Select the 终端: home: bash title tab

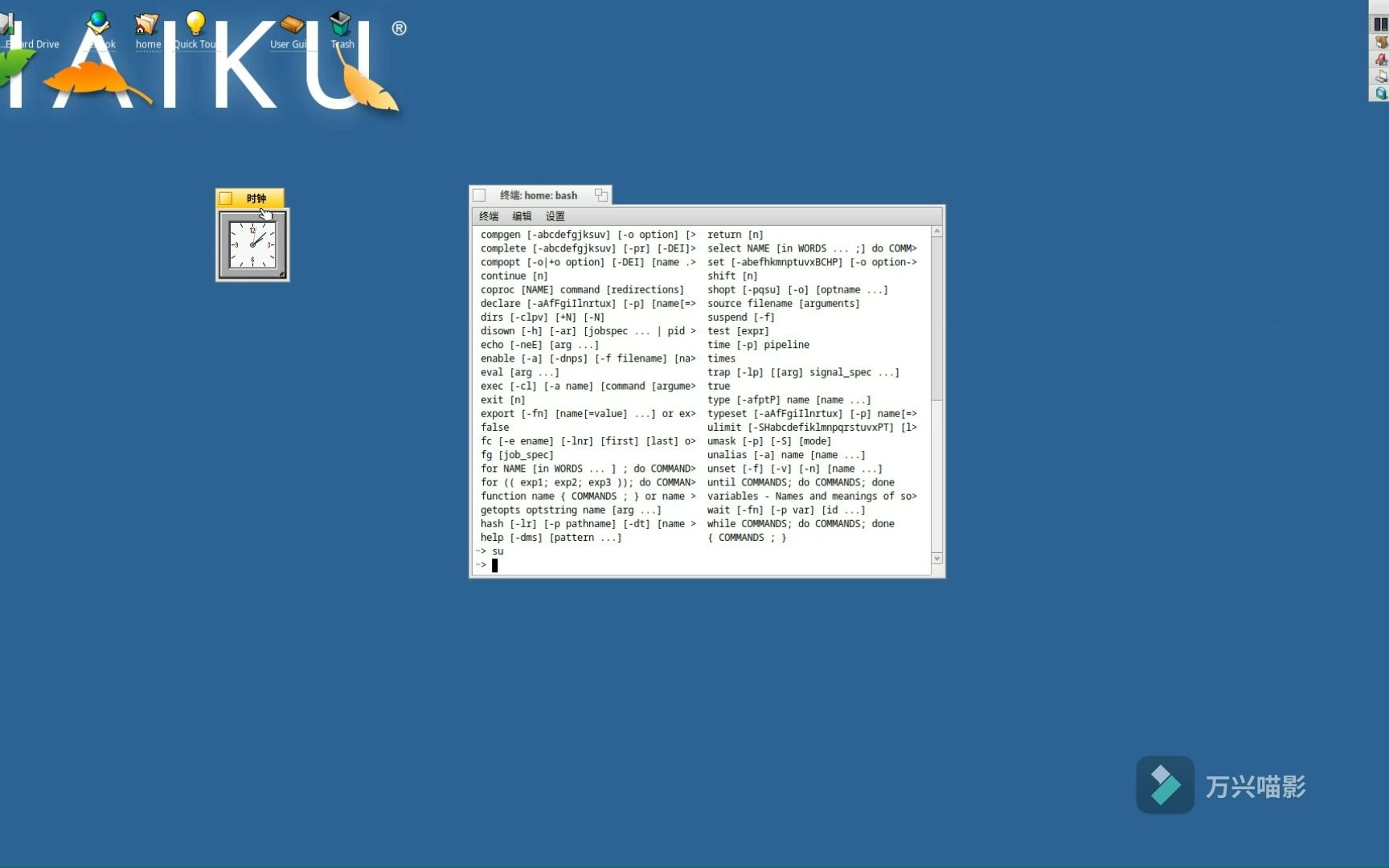[539, 195]
